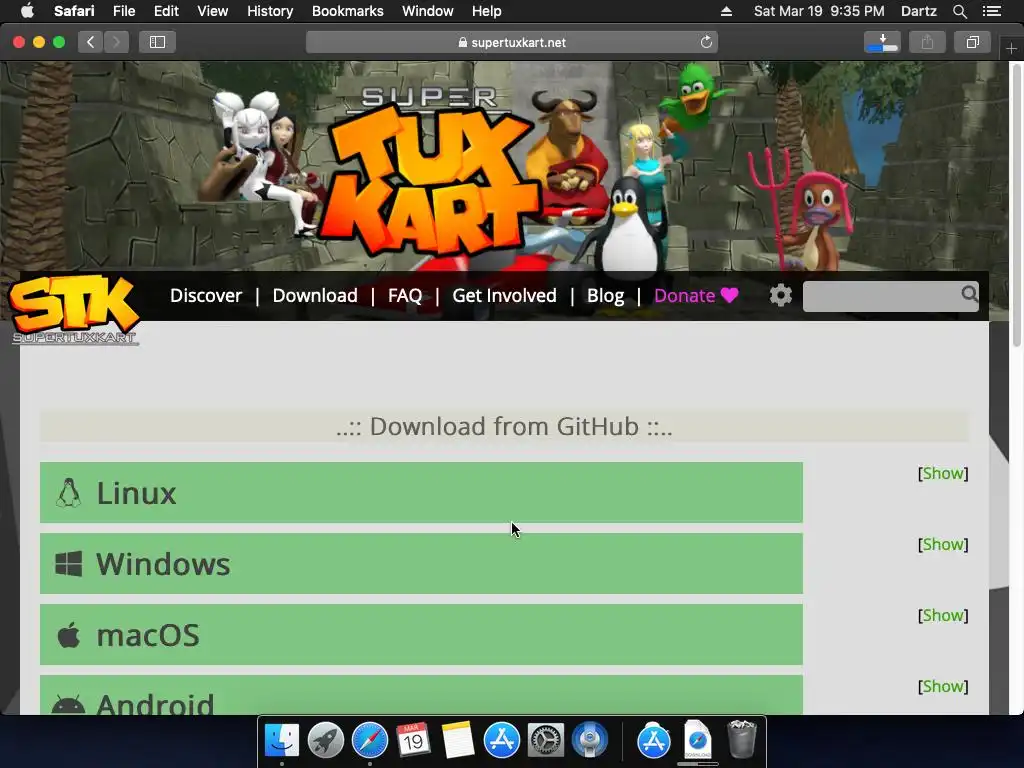The image size is (1024, 768).
Task: Open the downloads file stack in Dock
Action: tap(697, 739)
